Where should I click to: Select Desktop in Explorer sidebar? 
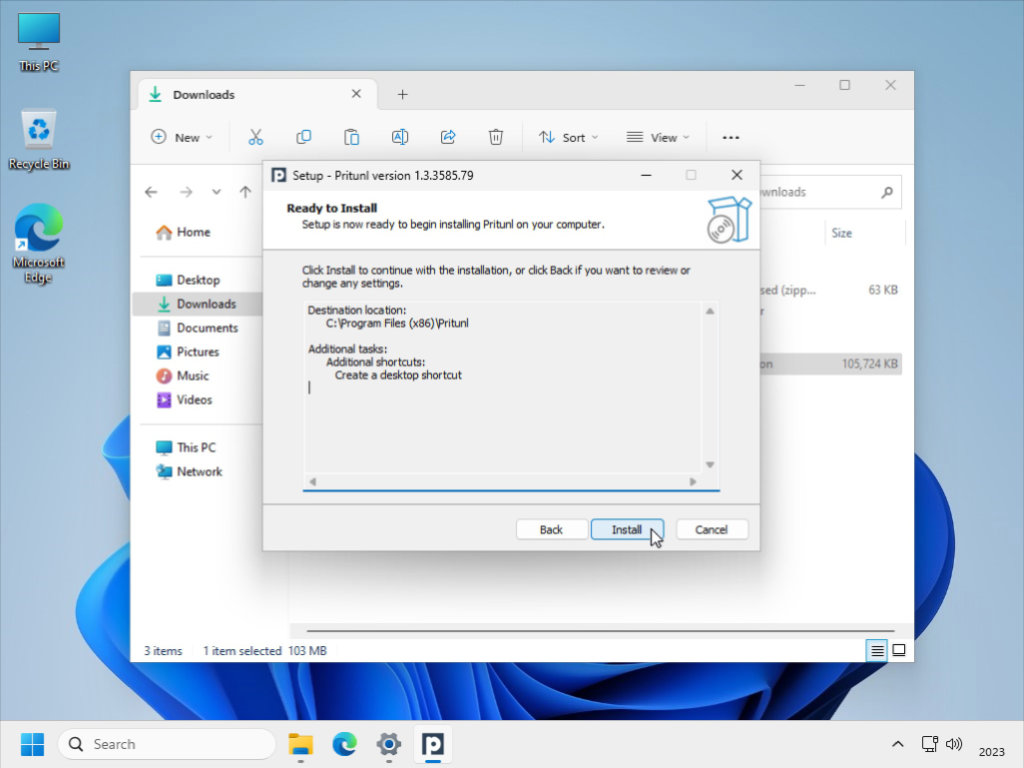tap(188, 280)
